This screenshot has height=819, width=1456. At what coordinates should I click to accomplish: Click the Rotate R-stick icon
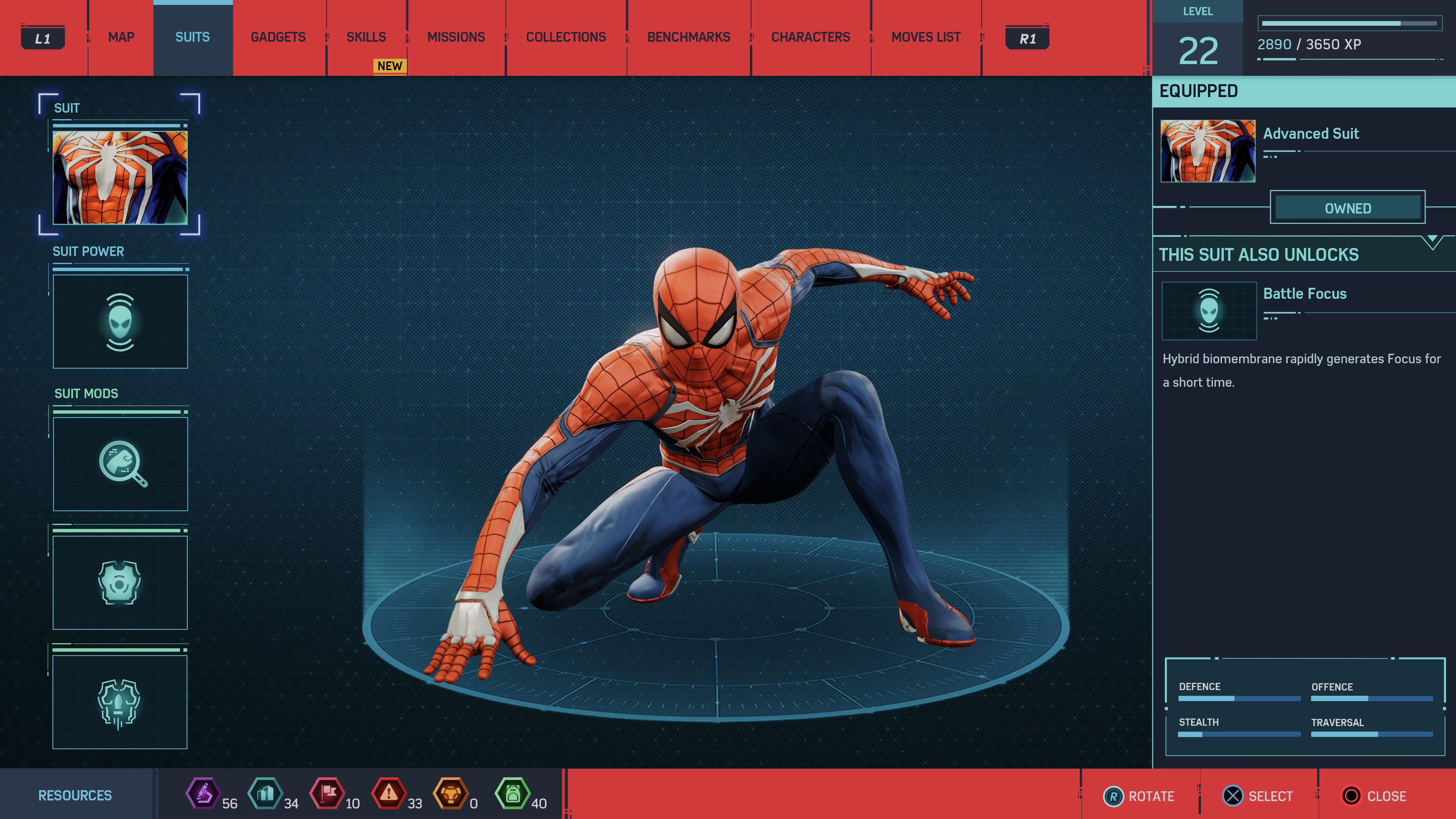pyautogui.click(x=1113, y=796)
